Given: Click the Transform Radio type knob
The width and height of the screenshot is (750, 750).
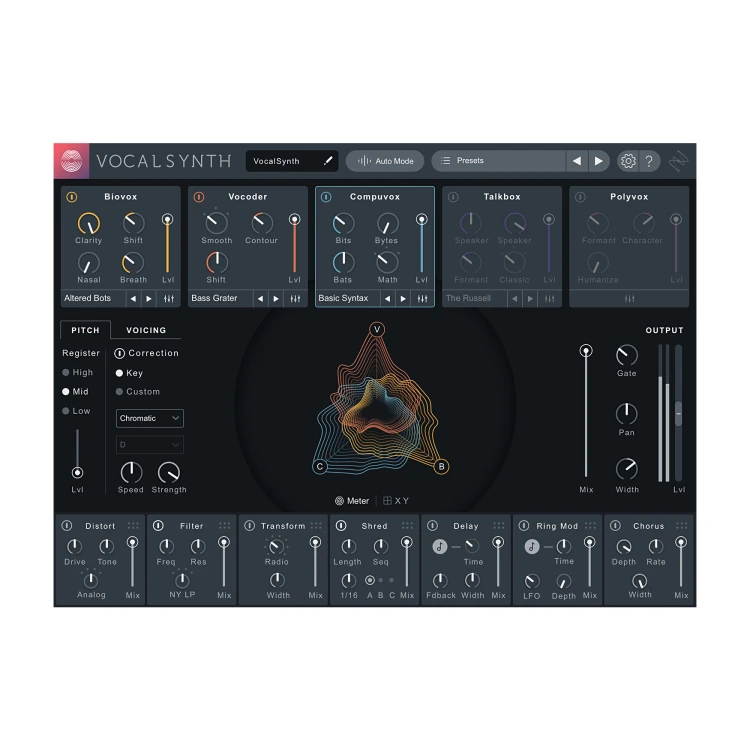Looking at the screenshot, I should click(276, 546).
